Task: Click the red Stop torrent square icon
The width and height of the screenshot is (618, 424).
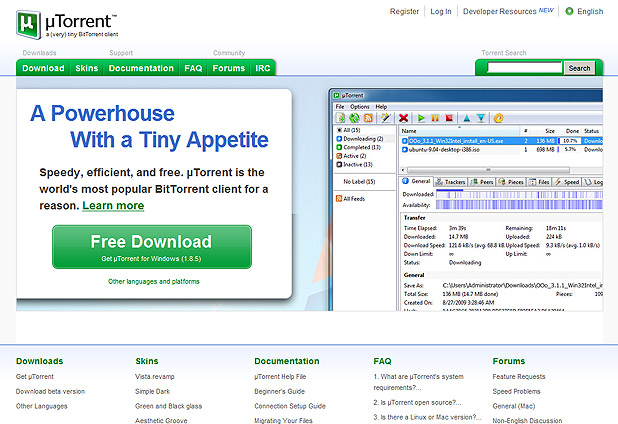Action: point(450,117)
